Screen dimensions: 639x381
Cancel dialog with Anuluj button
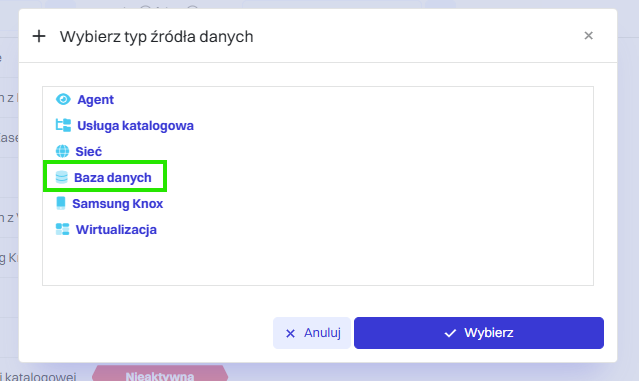pos(312,333)
